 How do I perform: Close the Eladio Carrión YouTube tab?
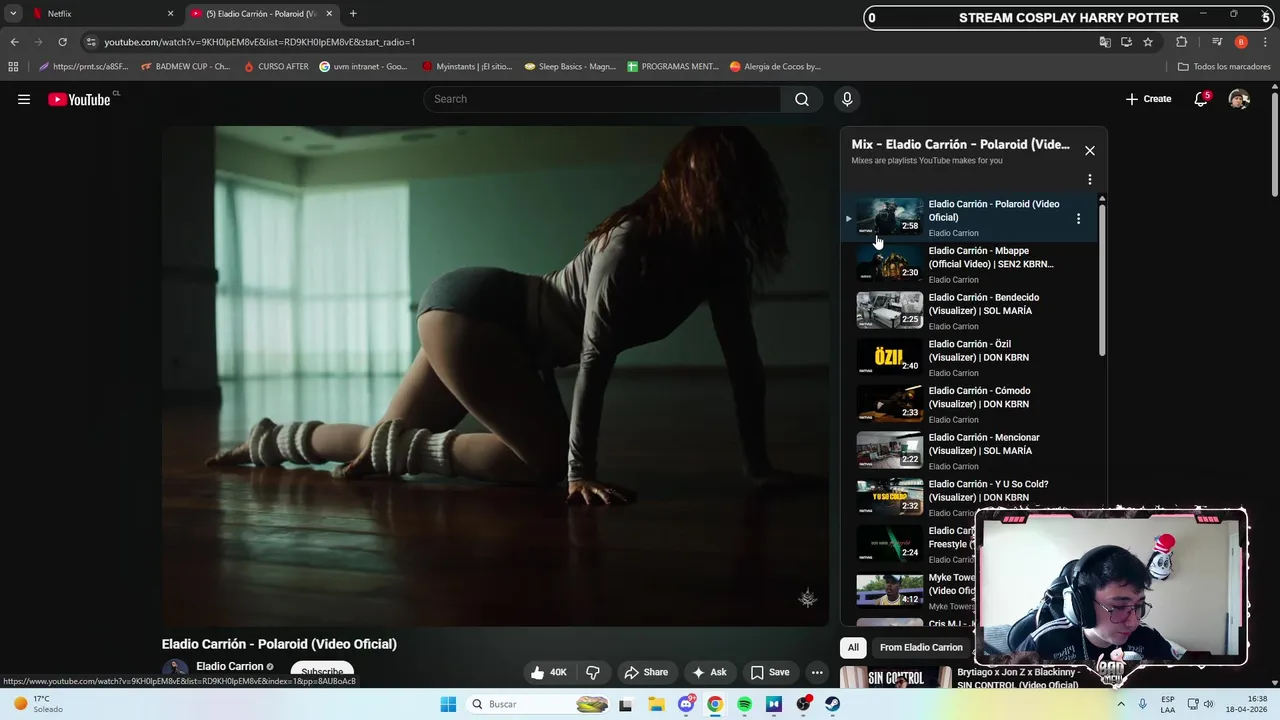point(329,14)
